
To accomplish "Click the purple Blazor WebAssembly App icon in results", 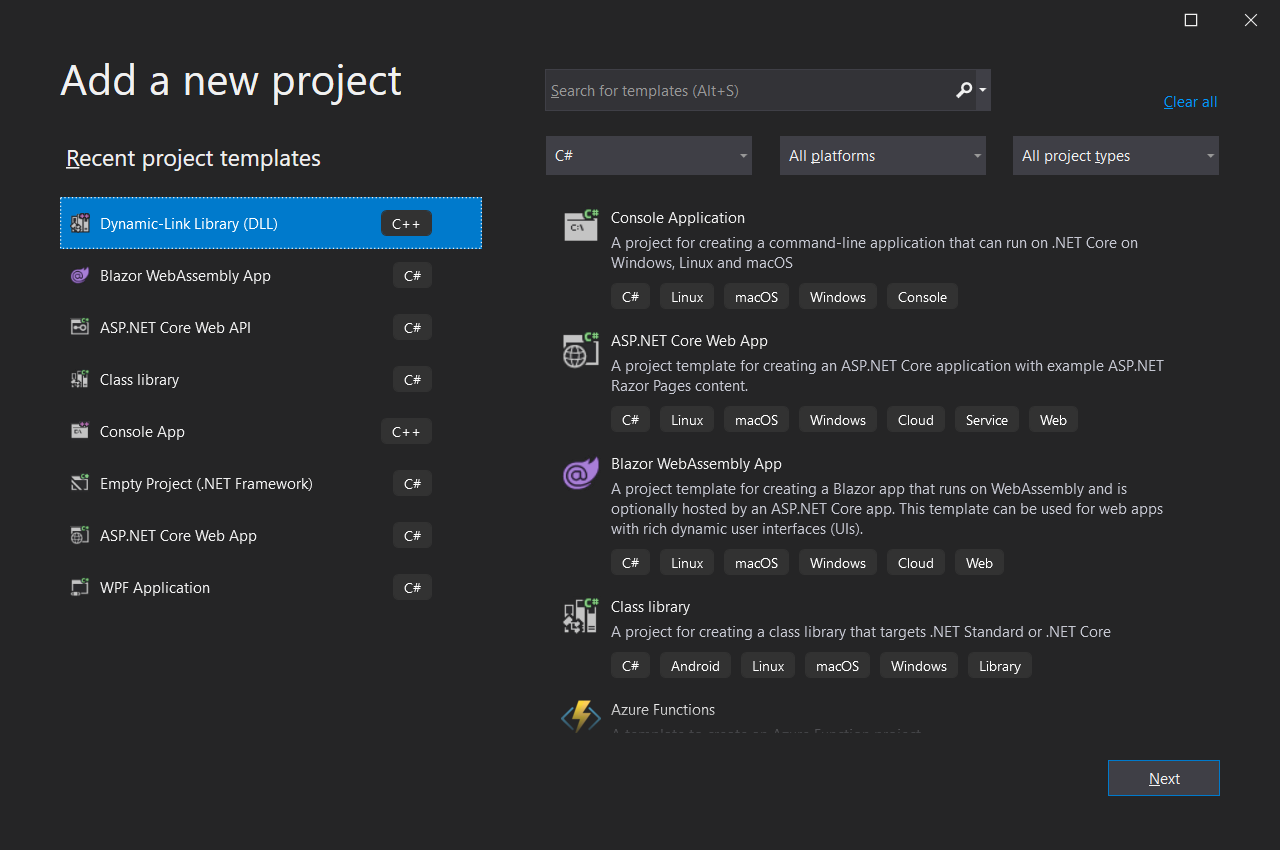I will click(581, 472).
